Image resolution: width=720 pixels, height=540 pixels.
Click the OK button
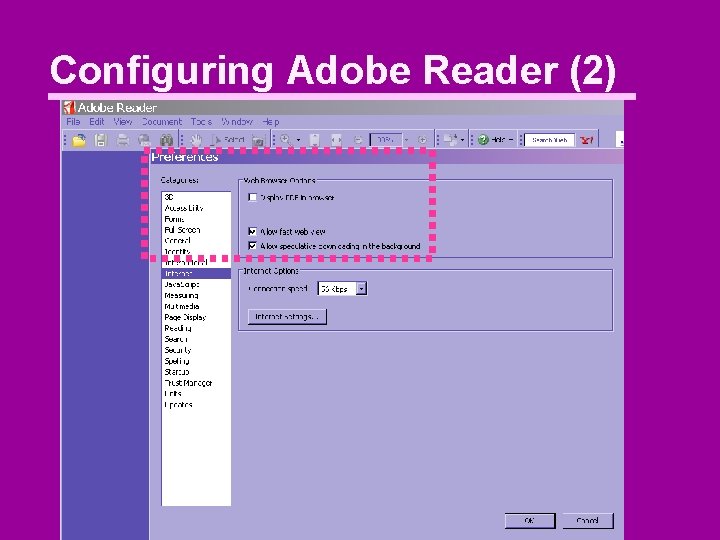[530, 521]
